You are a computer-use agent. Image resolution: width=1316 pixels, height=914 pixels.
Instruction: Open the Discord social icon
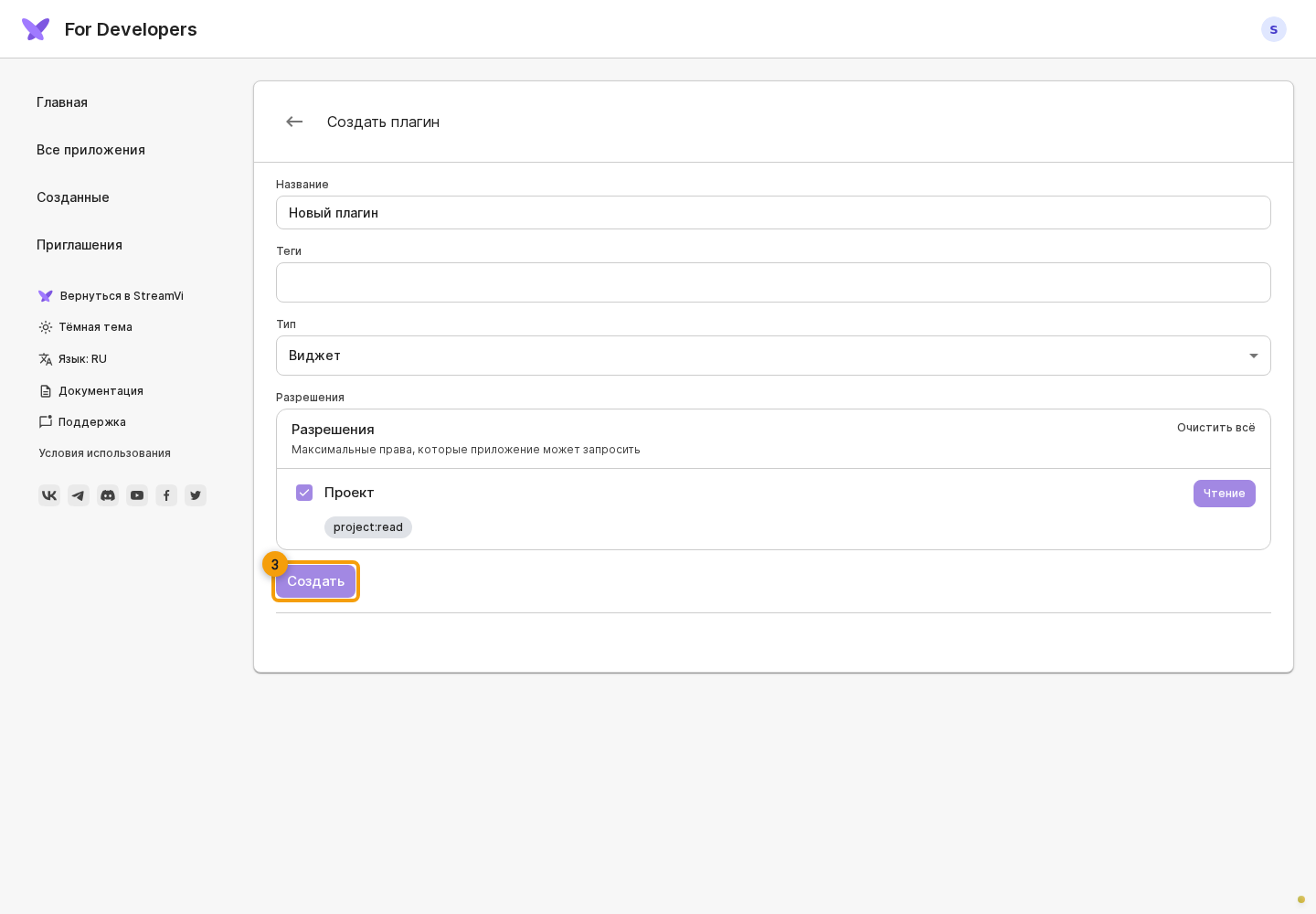[108, 495]
